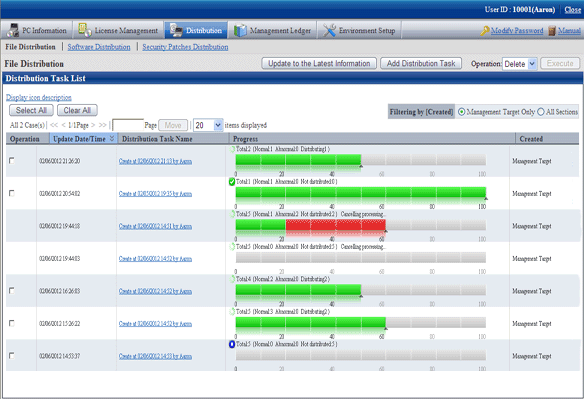Select the Distribution tab
584x399 pixels.
pyautogui.click(x=196, y=30)
